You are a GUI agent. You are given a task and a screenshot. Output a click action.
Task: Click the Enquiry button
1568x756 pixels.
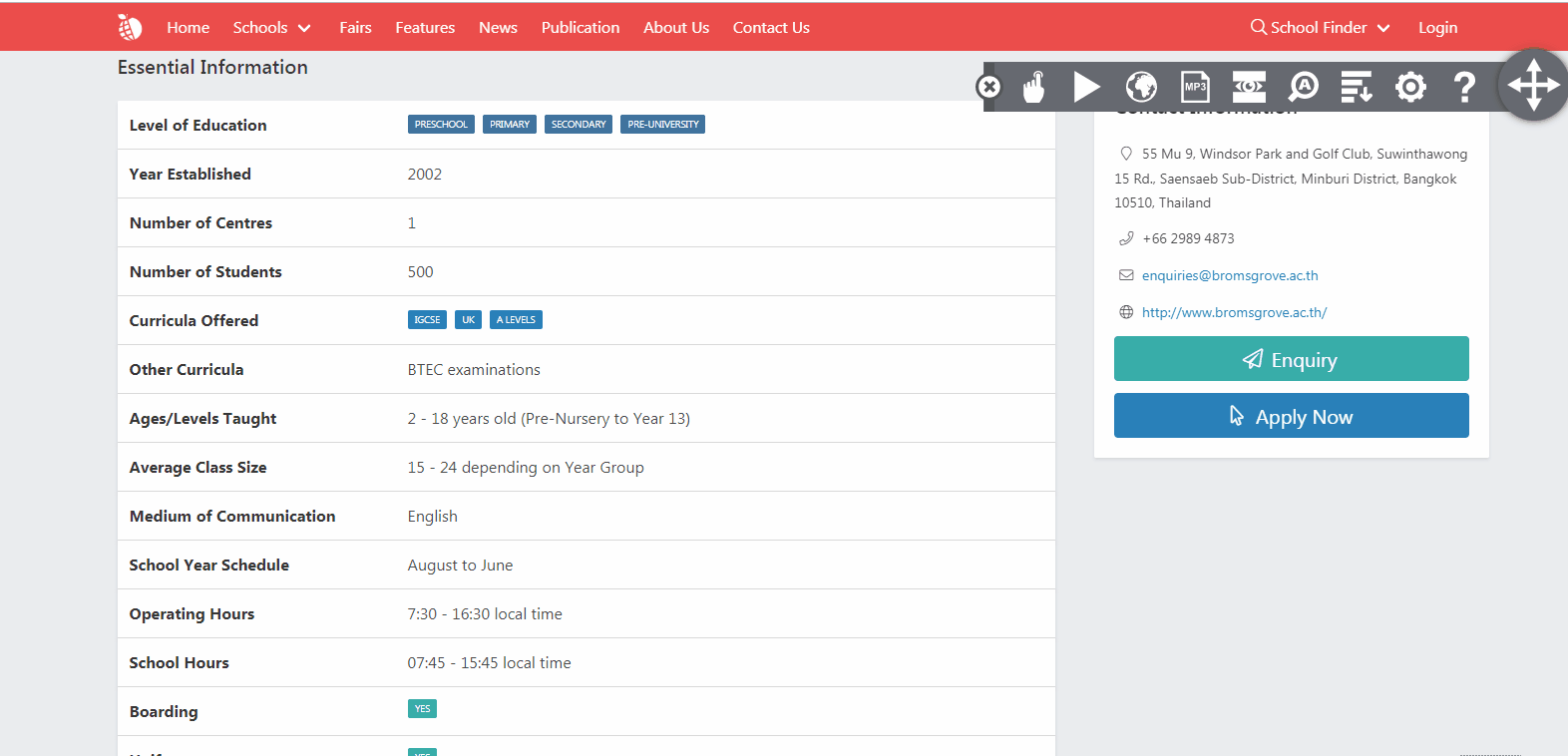(x=1291, y=359)
